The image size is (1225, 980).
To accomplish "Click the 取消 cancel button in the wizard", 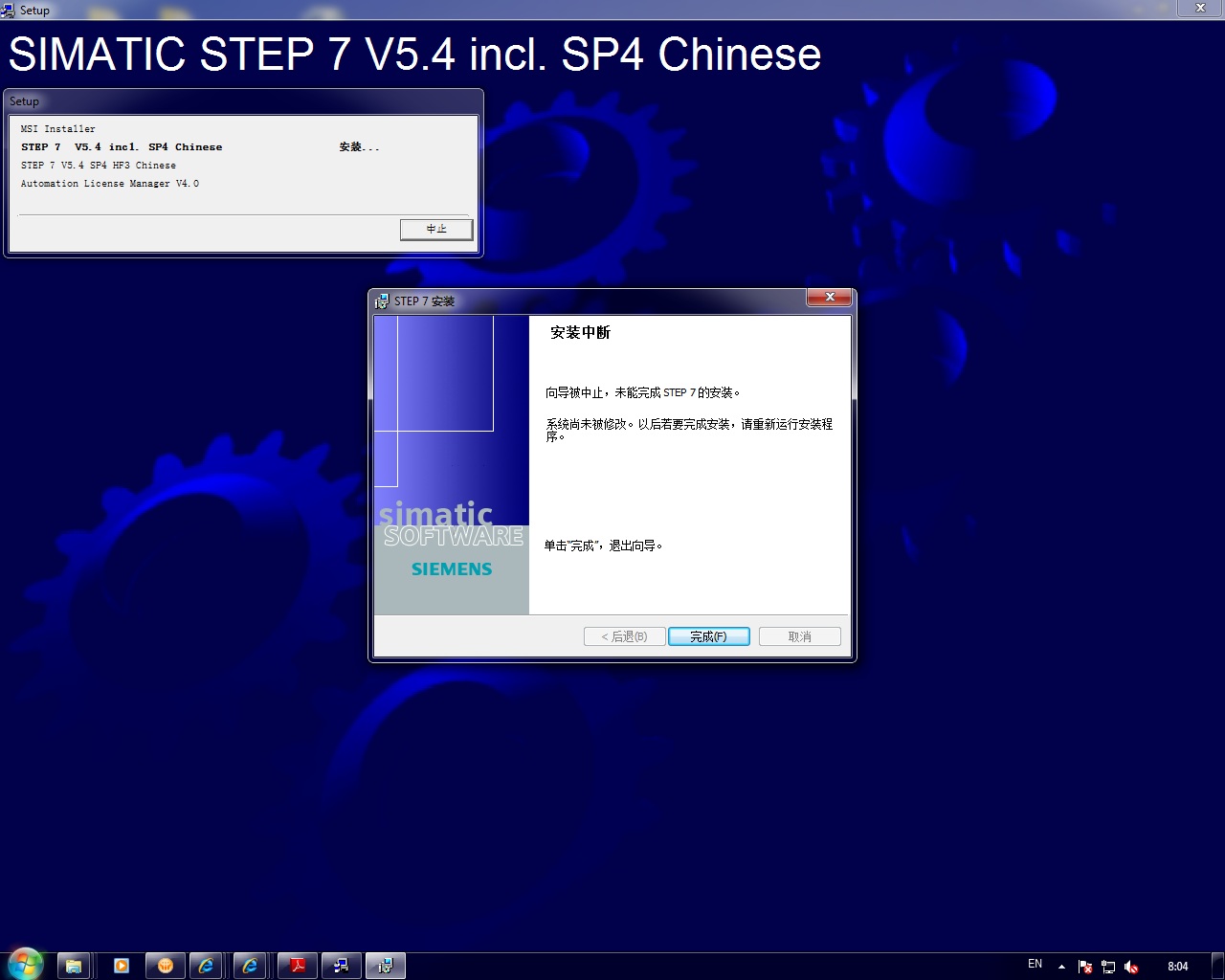I will (x=799, y=636).
